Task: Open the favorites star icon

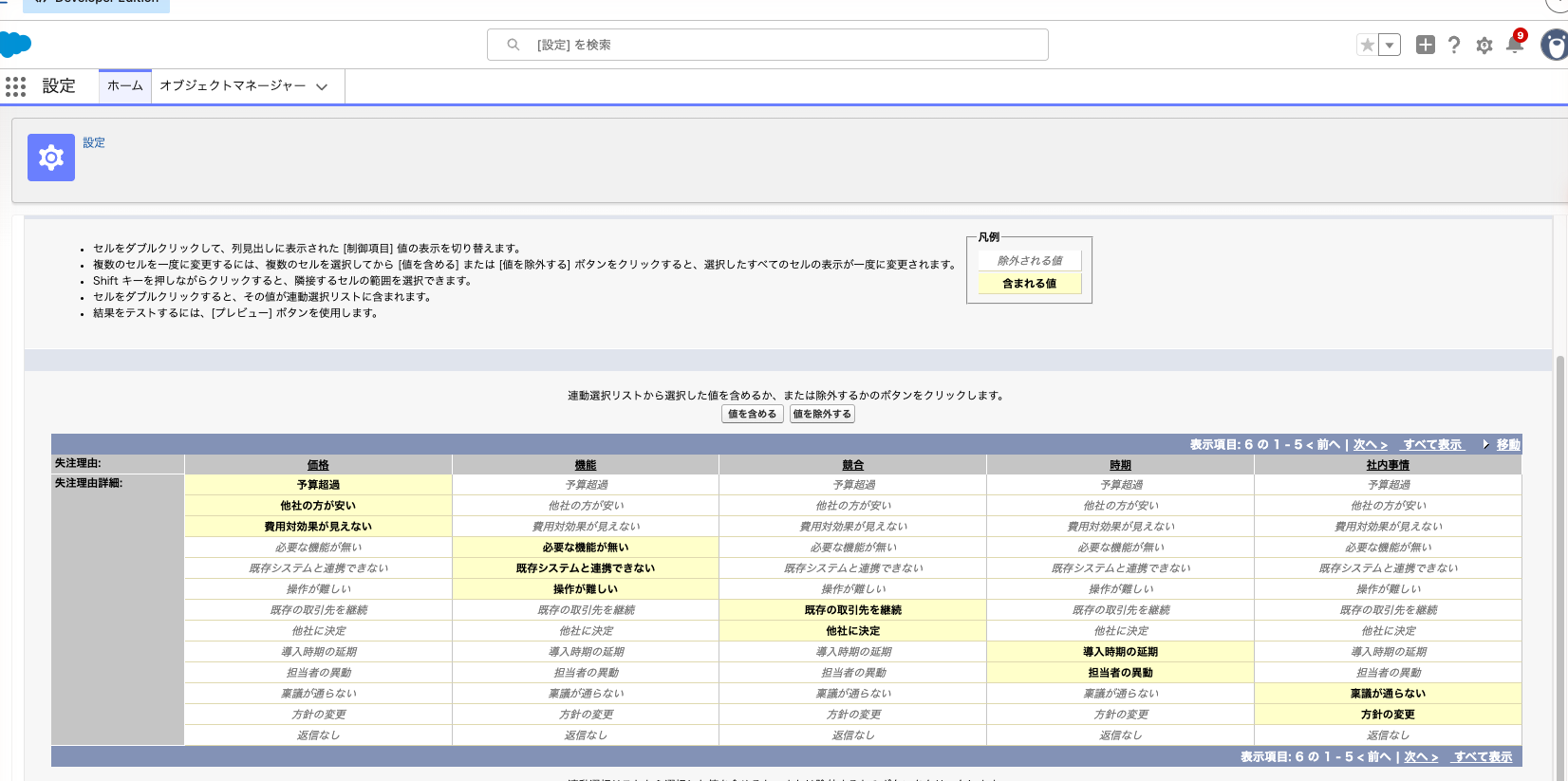Action: (x=1367, y=45)
